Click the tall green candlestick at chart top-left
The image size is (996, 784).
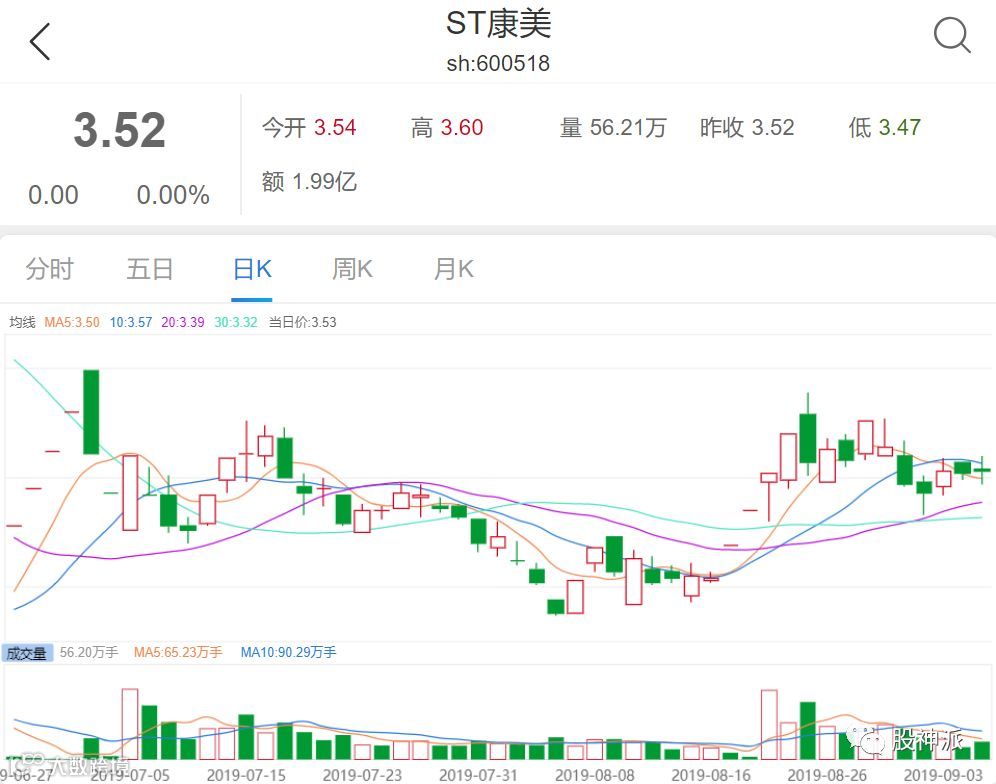coord(91,412)
